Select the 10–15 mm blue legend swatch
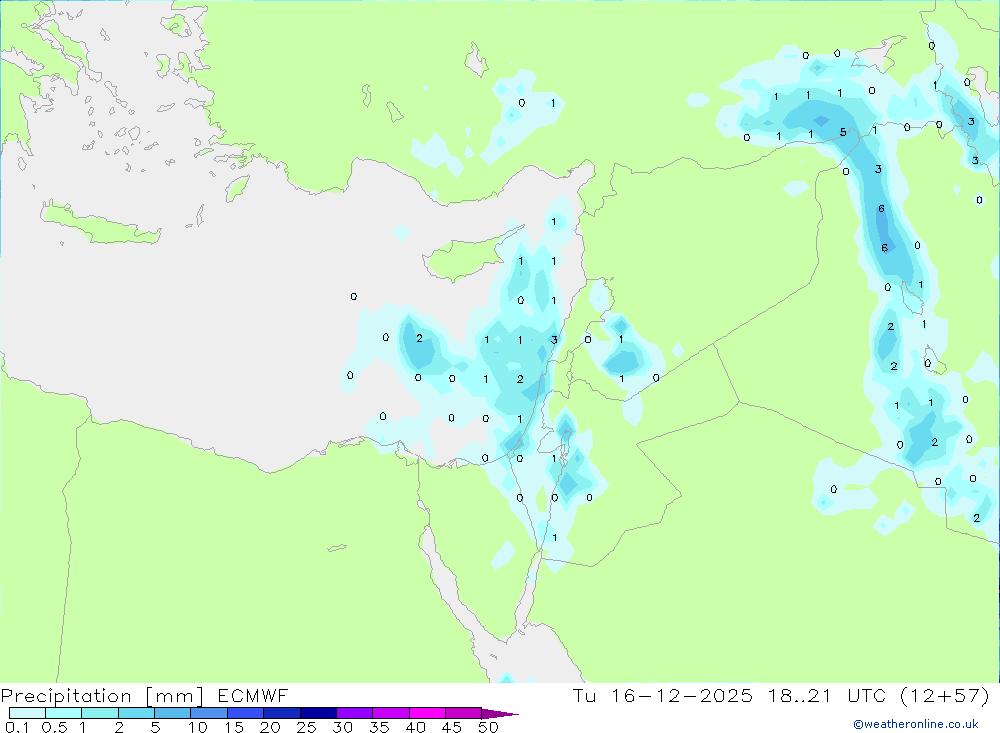1000x733 pixels. (x=209, y=713)
